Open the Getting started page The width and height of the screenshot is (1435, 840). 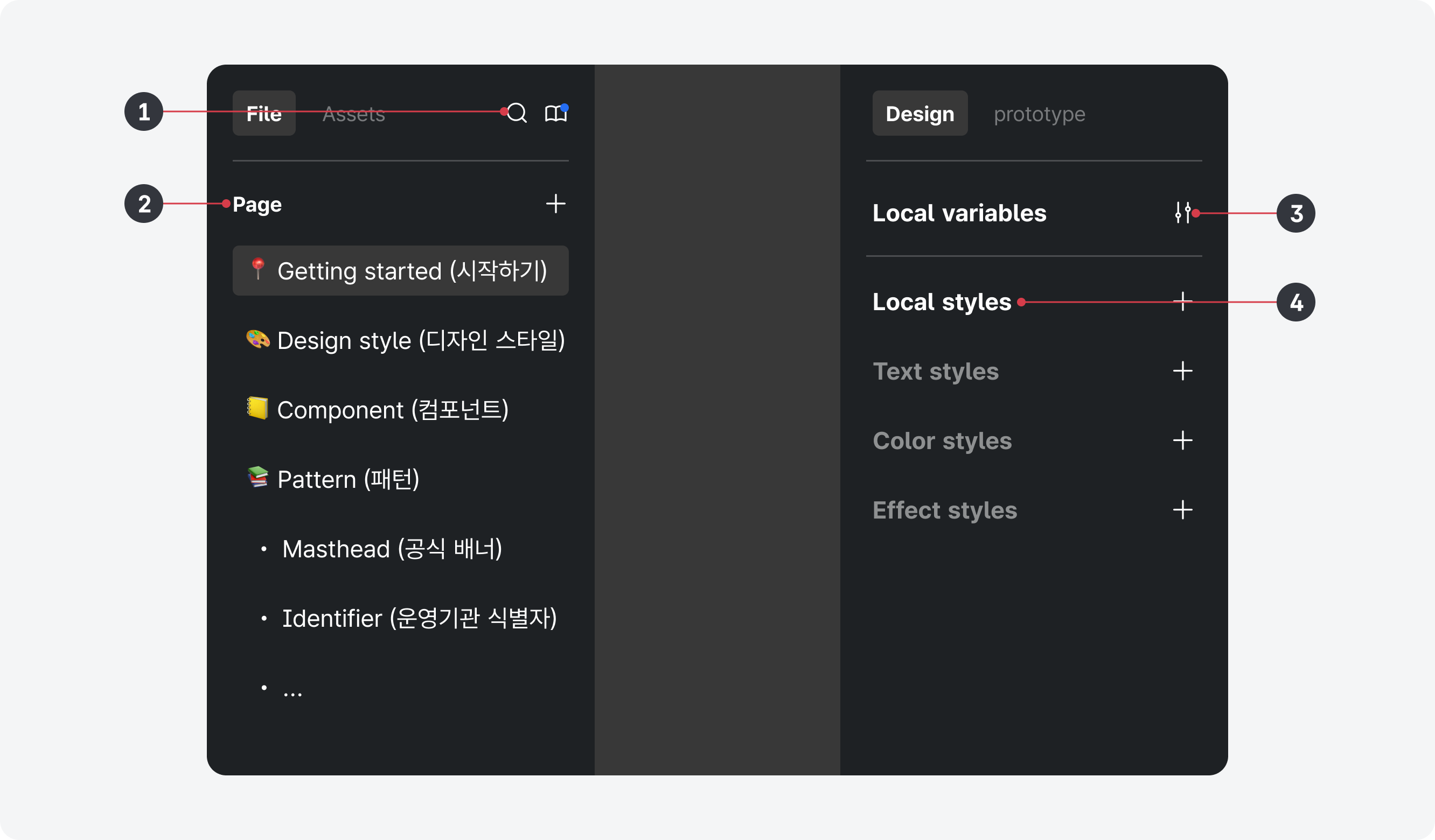click(x=398, y=270)
